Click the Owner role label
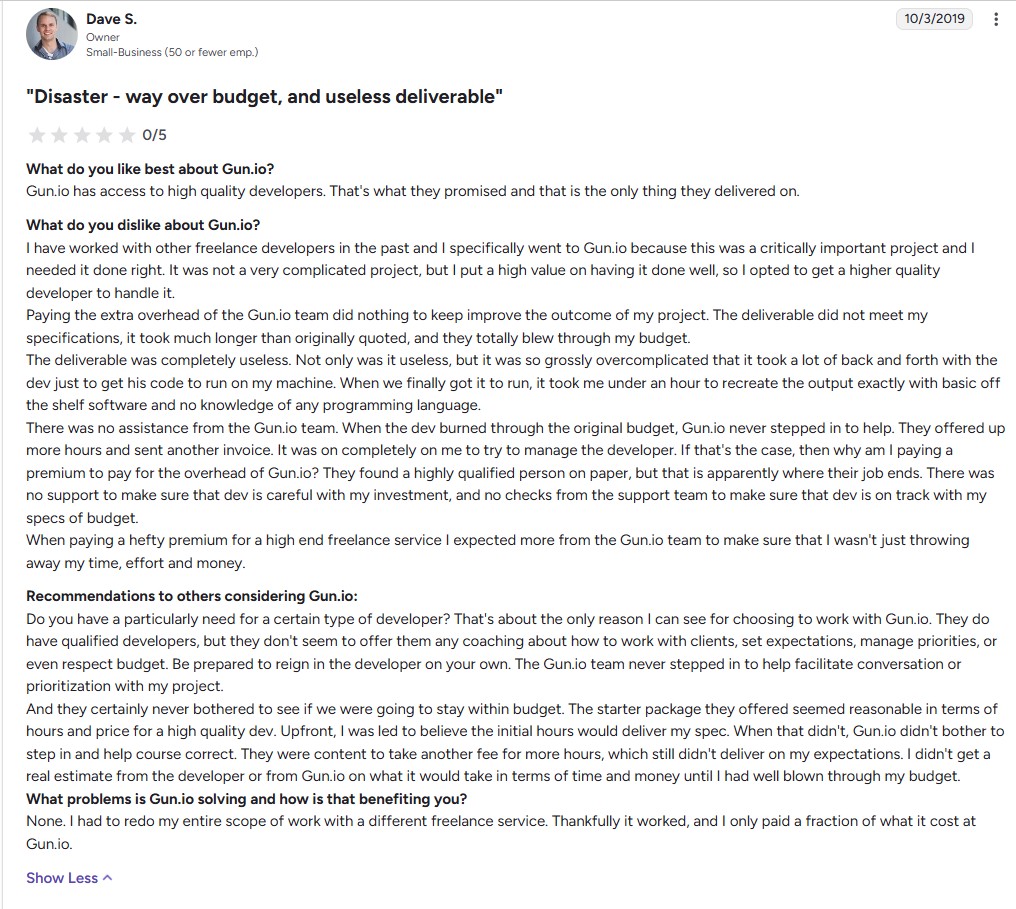 tap(102, 37)
